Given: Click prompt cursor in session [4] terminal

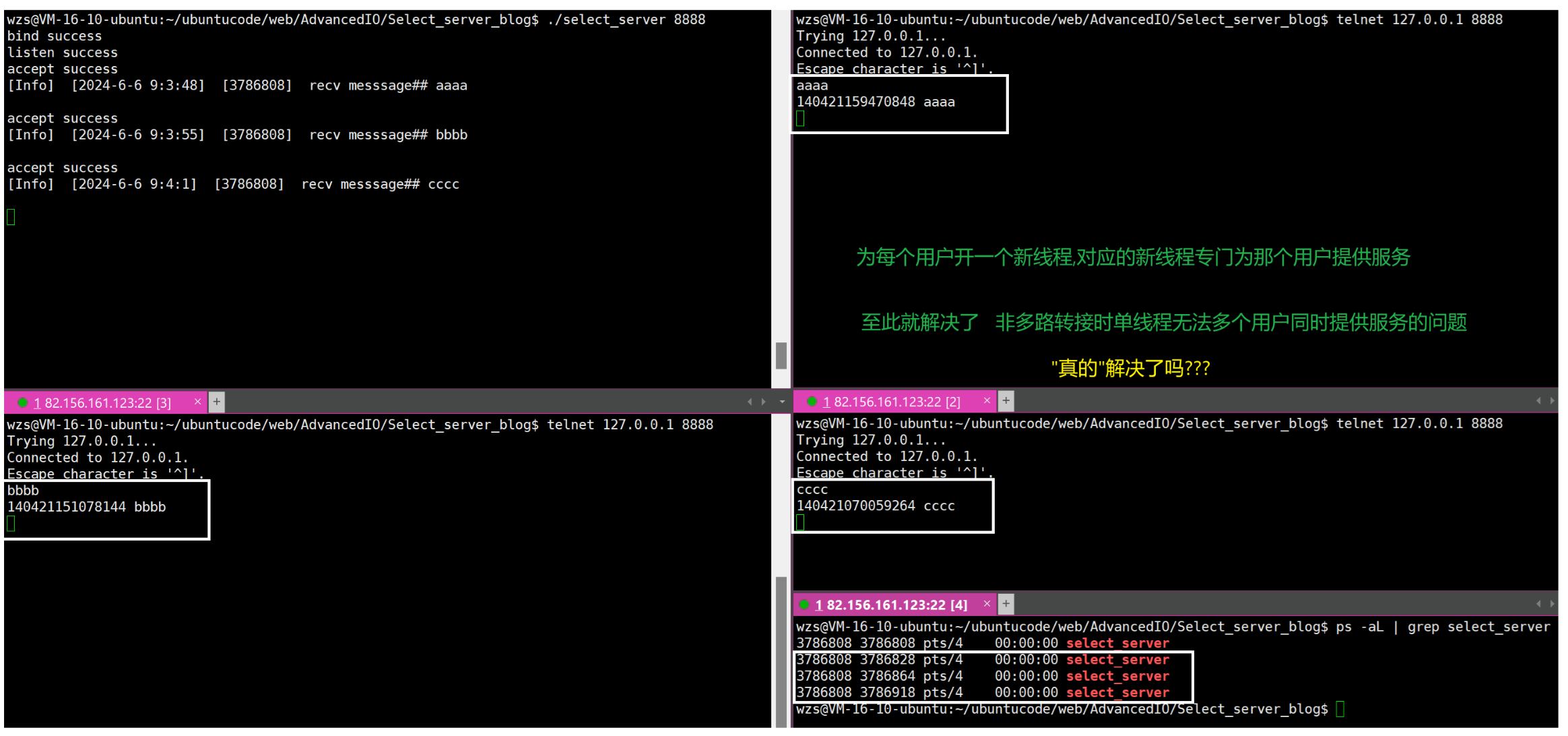Looking at the screenshot, I should pyautogui.click(x=1340, y=709).
